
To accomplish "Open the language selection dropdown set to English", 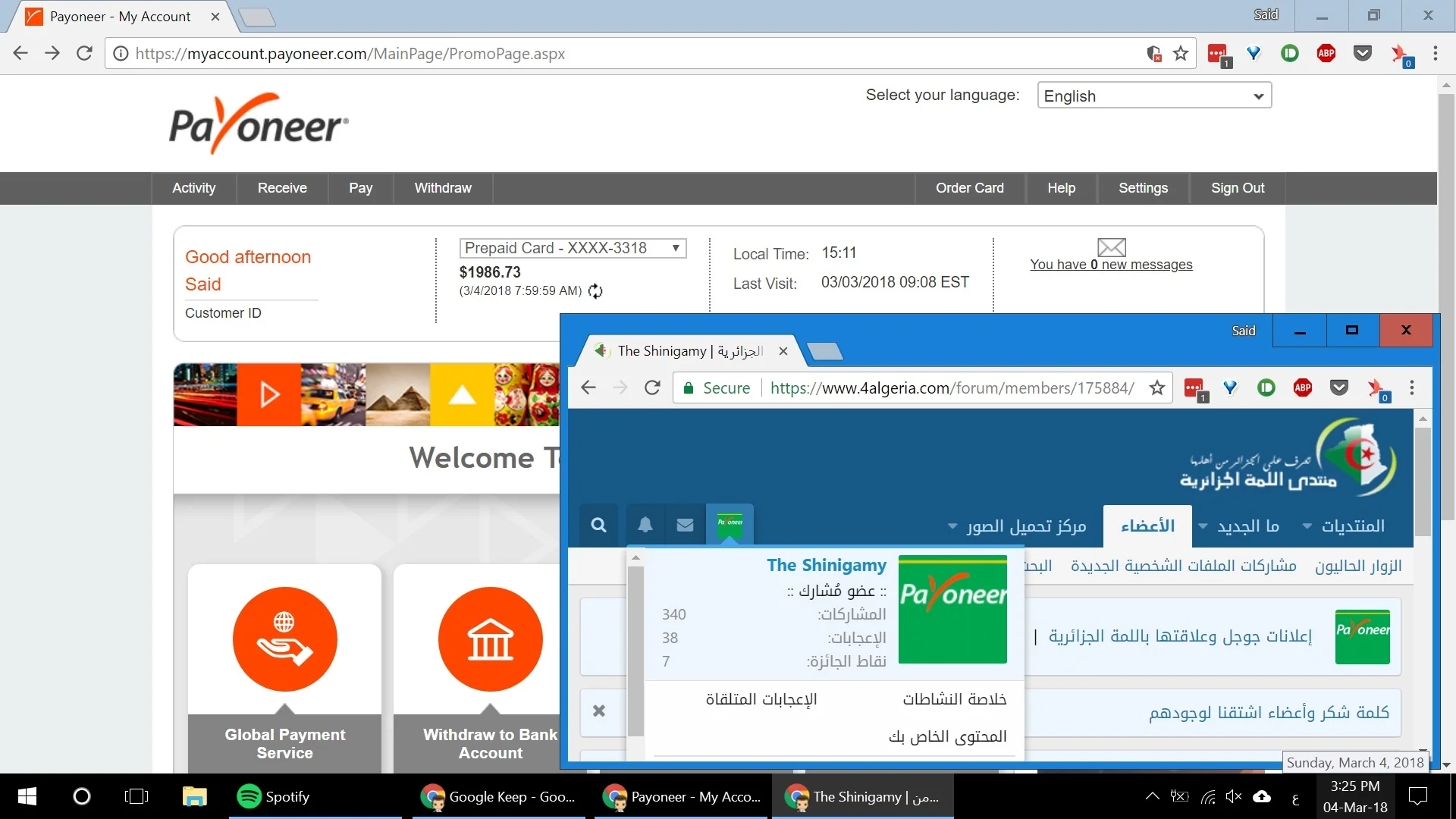I will pyautogui.click(x=1153, y=96).
